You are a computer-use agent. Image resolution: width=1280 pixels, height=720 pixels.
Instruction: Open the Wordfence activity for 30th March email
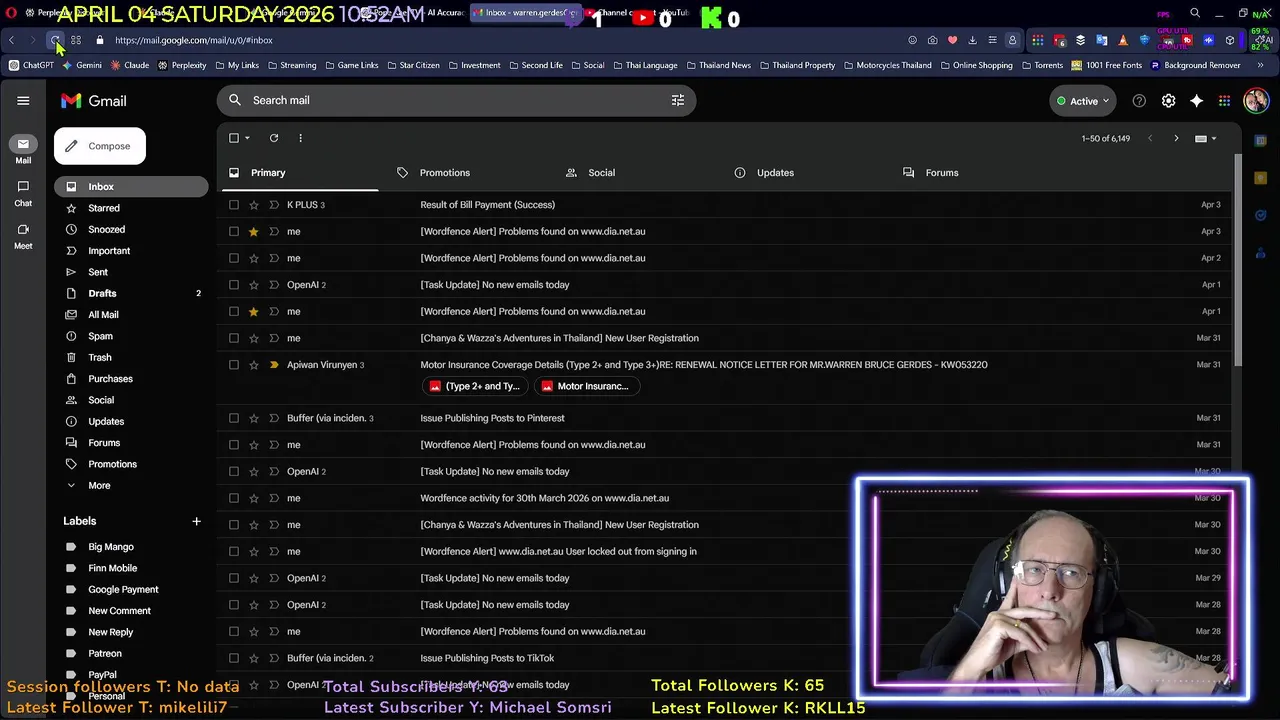coord(544,498)
